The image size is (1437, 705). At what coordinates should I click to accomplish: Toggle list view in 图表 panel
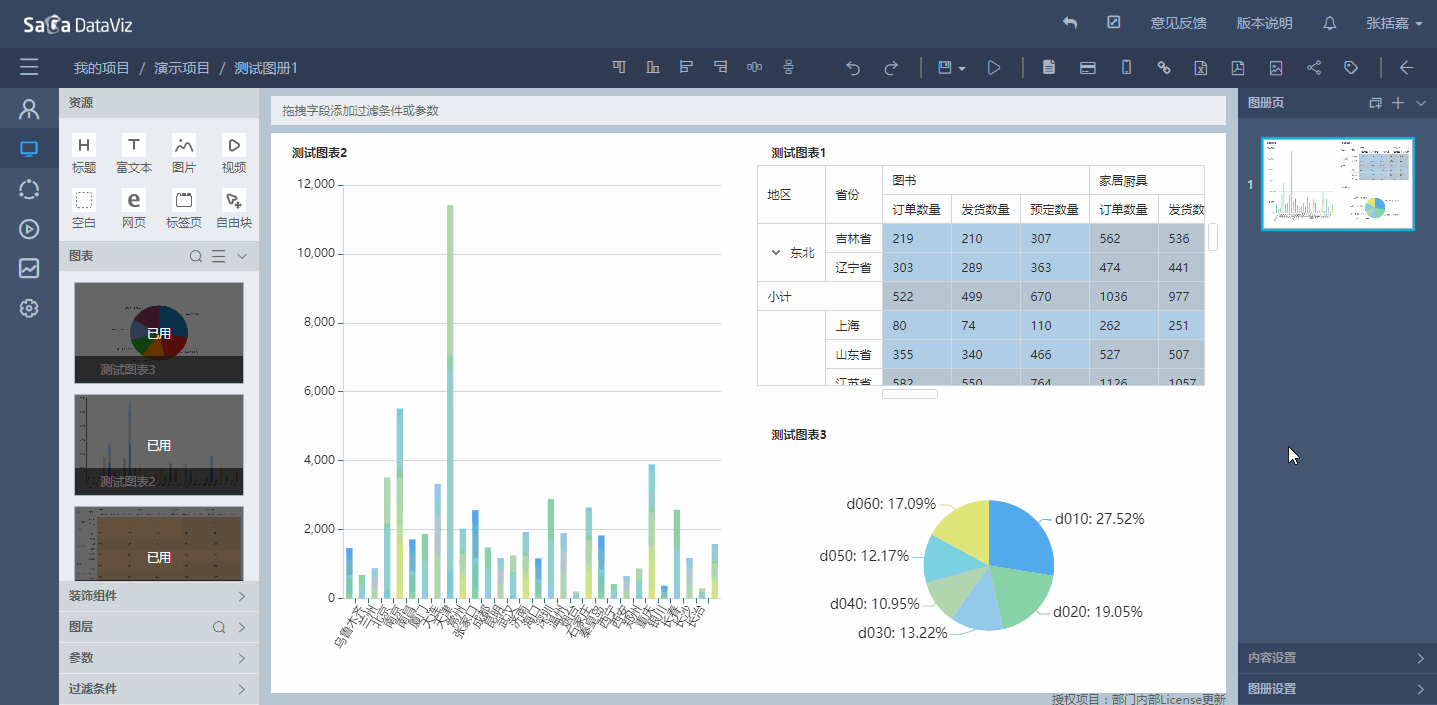219,257
